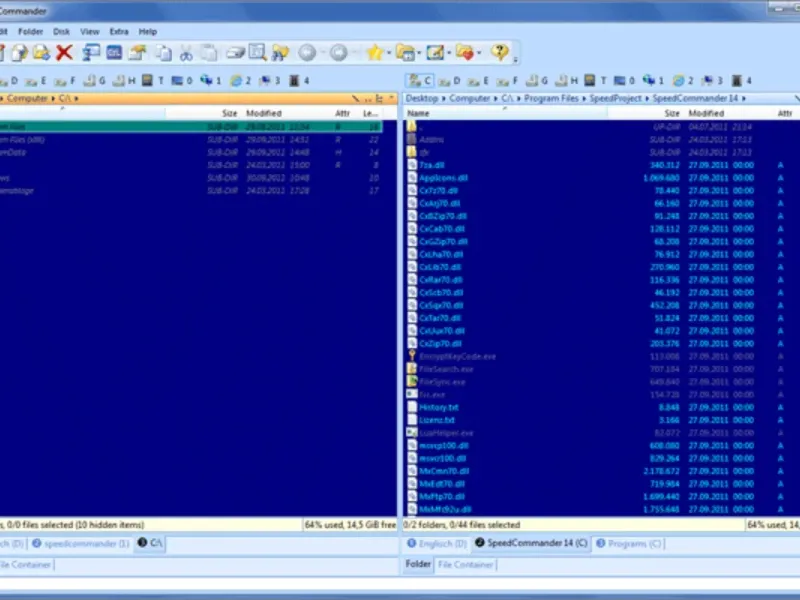Open dropdown arrow beside heart folder icon
800x600 pixels.
pyautogui.click(x=479, y=53)
